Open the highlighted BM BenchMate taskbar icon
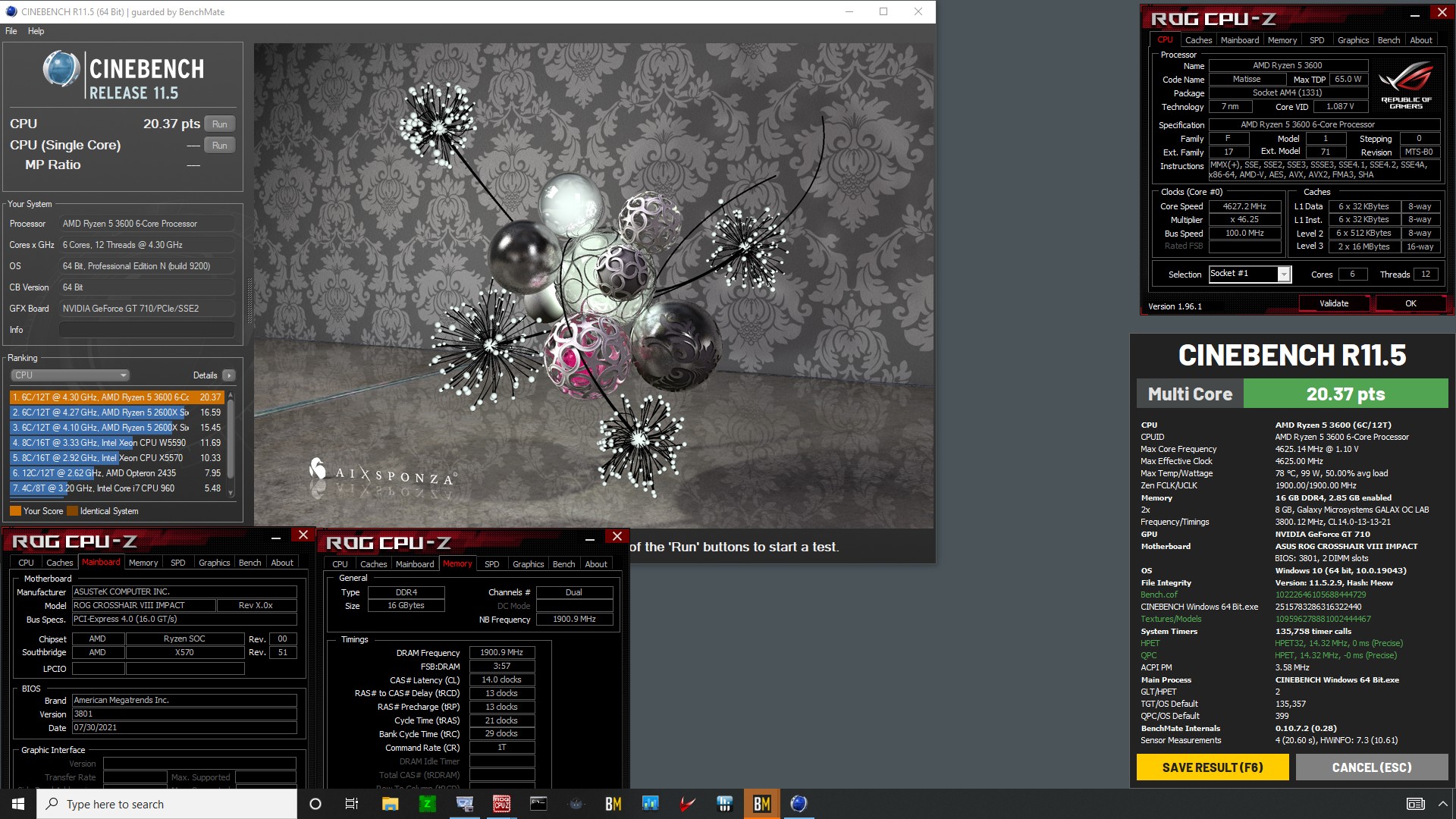This screenshot has height=819, width=1456. [761, 804]
